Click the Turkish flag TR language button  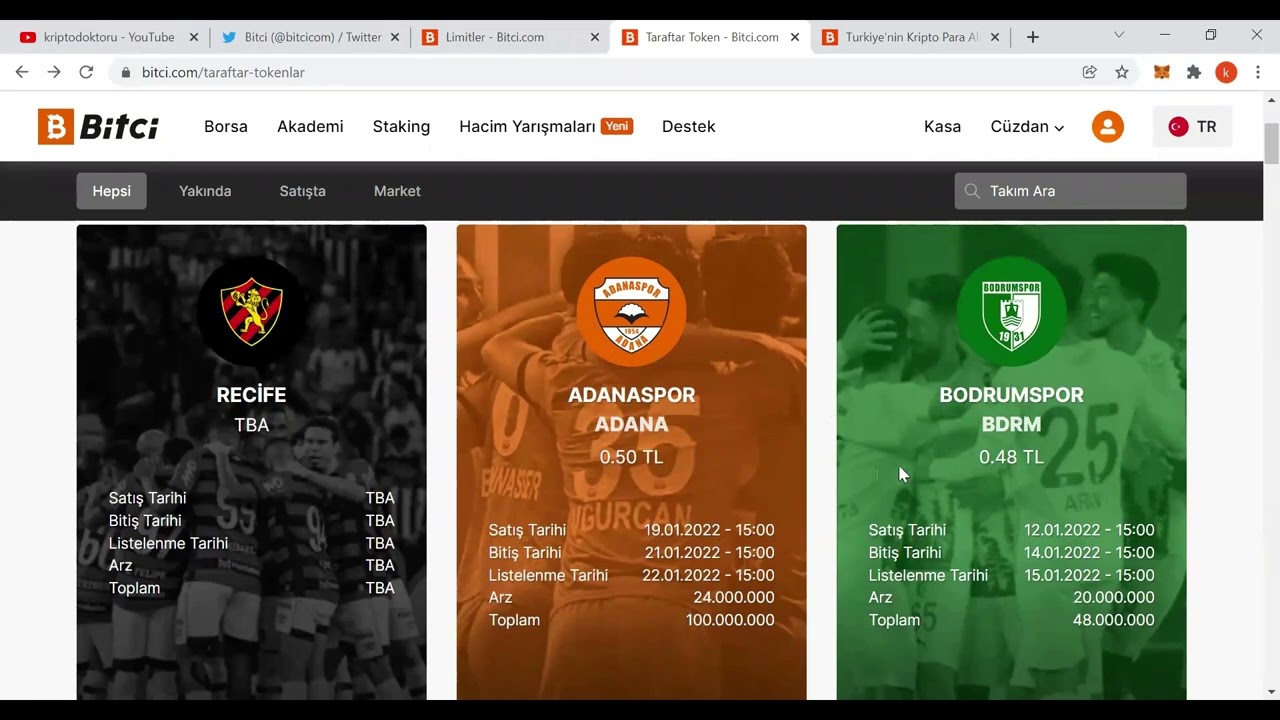[x=1192, y=127]
